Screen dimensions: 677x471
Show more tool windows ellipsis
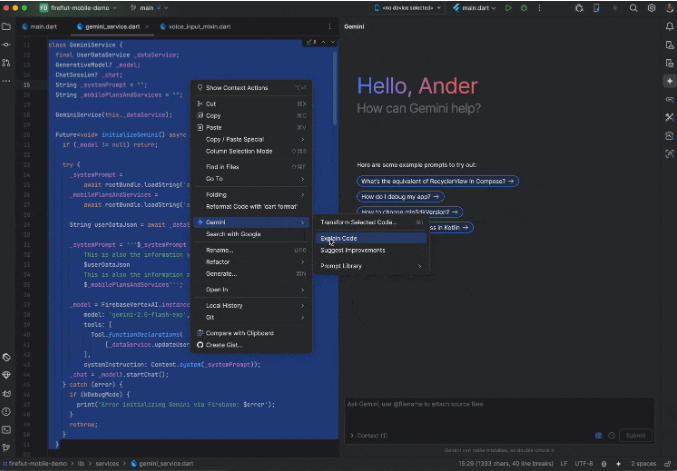pyautogui.click(x=6, y=81)
